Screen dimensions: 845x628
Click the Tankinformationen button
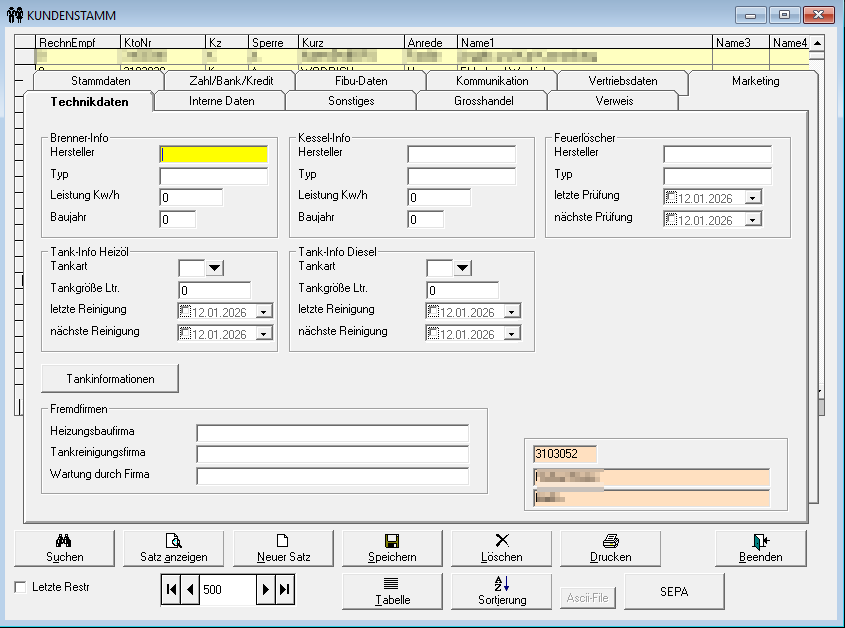click(x=110, y=379)
